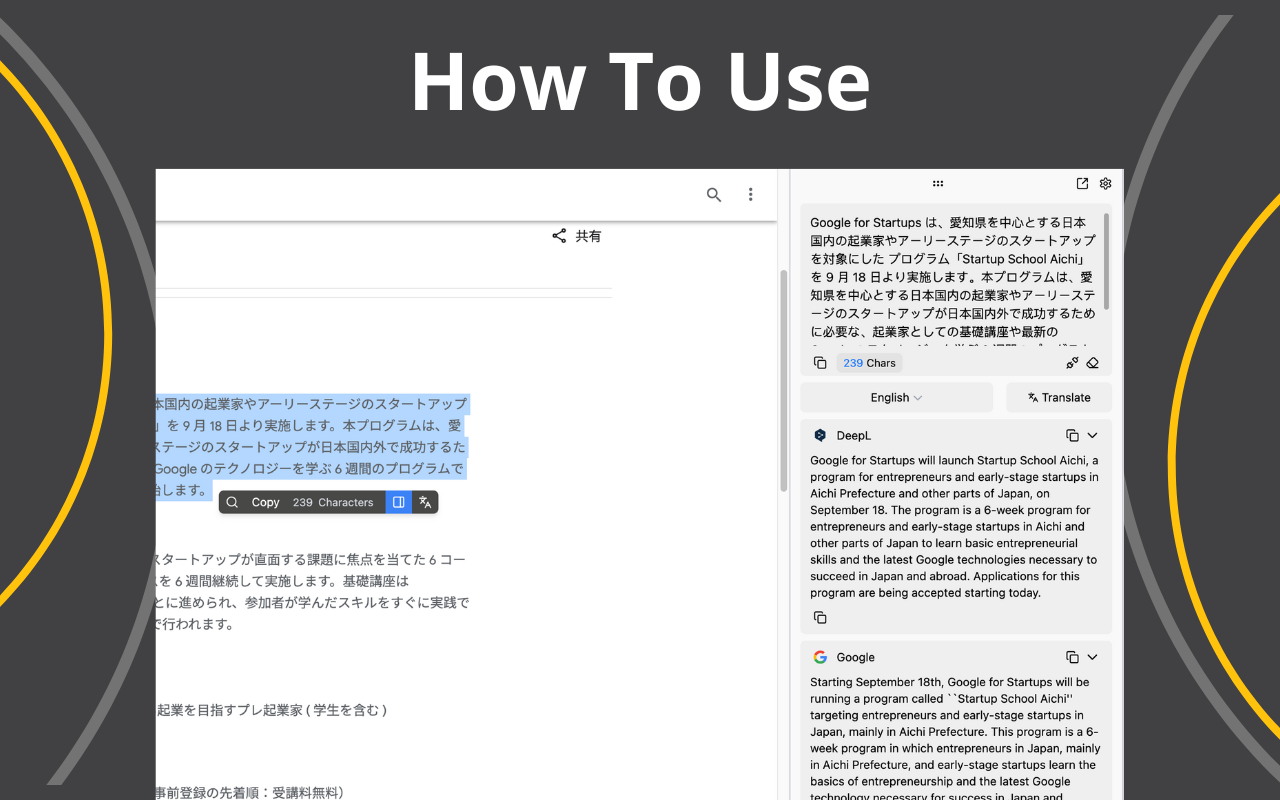The width and height of the screenshot is (1280, 800).
Task: Select the search icon in the popup toolbar
Action: coord(232,501)
